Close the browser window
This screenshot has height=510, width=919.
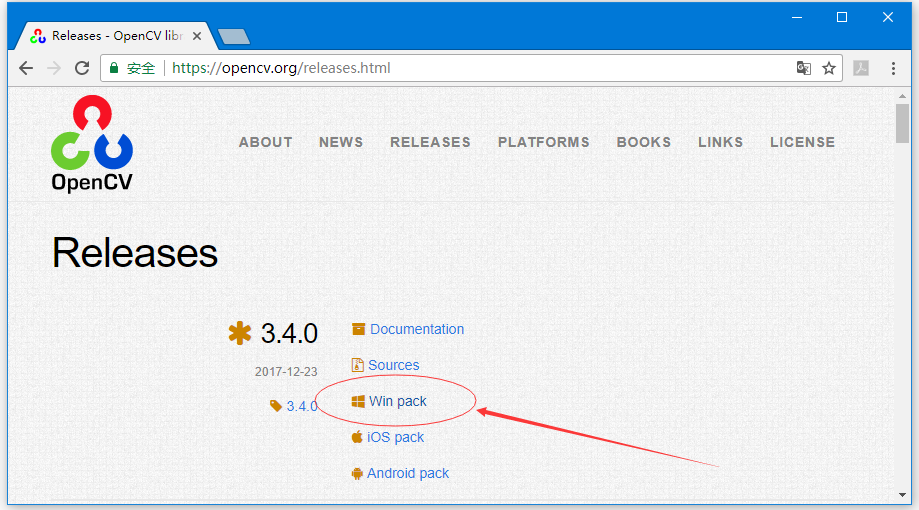[x=888, y=18]
